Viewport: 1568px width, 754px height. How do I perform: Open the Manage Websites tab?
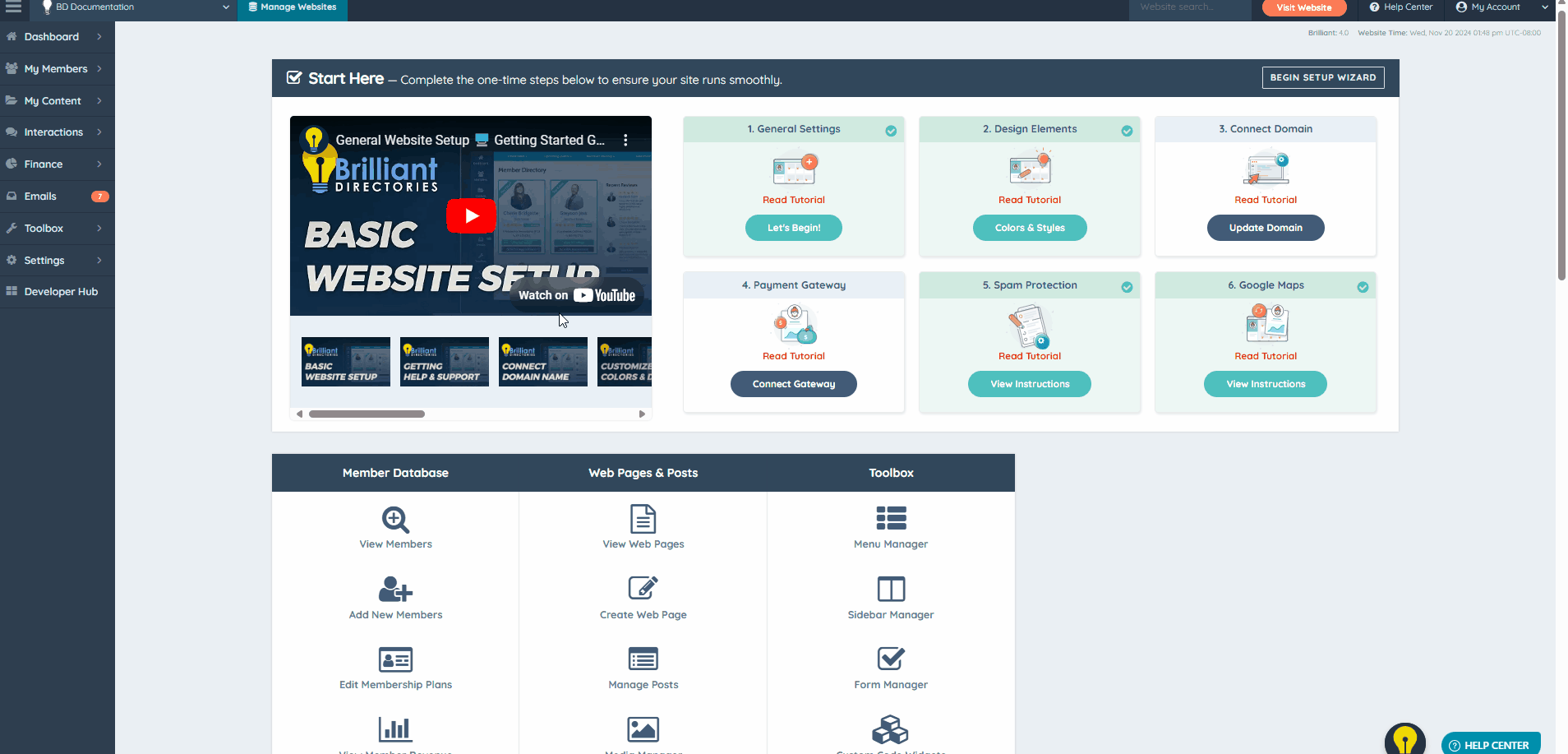292,7
